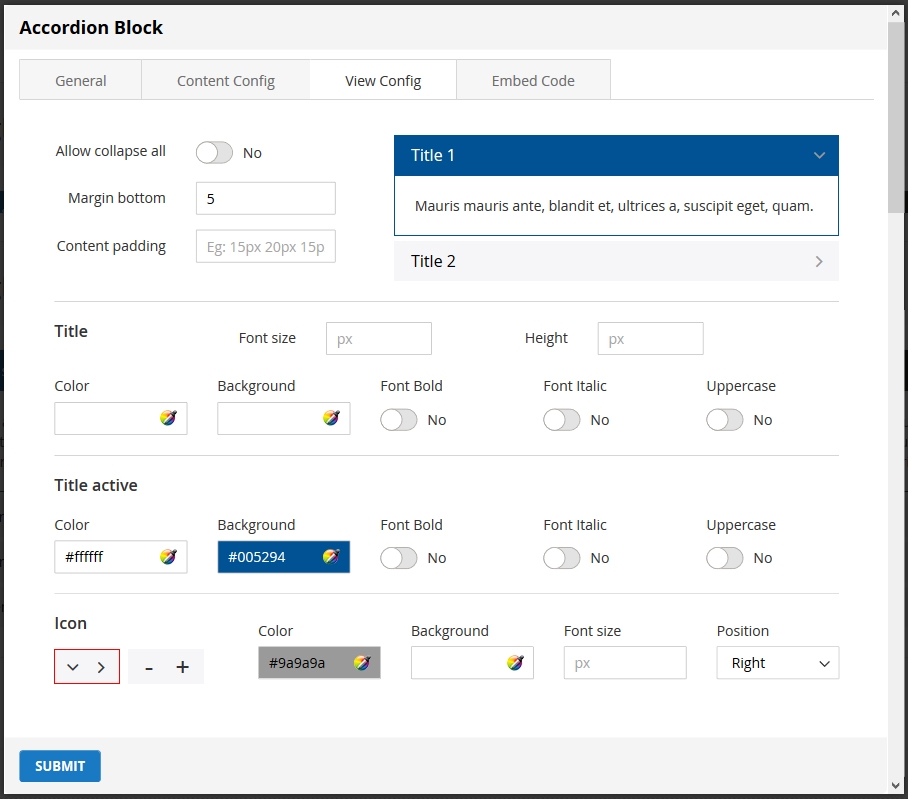Open color picker for Title Color
Screen dimensions: 908x799
pyautogui.click(x=168, y=418)
